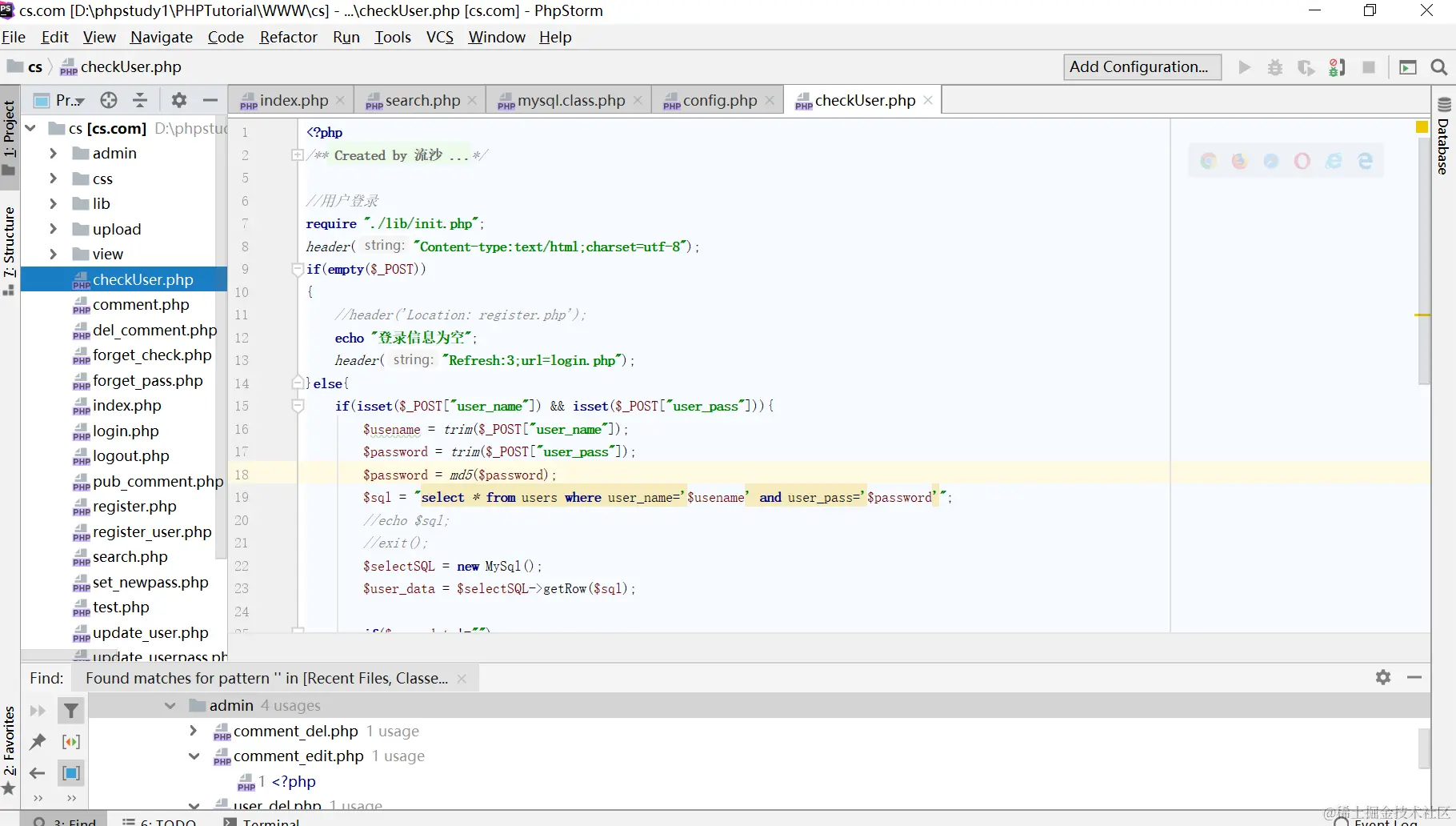Open the Refactor menu
This screenshot has width=1456, height=826.
288,37
